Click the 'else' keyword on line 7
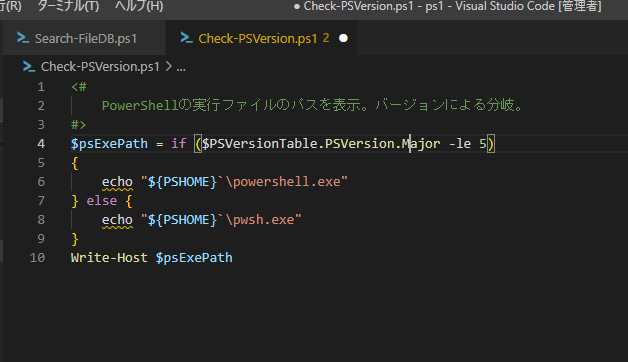Image resolution: width=628 pixels, height=362 pixels. 102,201
